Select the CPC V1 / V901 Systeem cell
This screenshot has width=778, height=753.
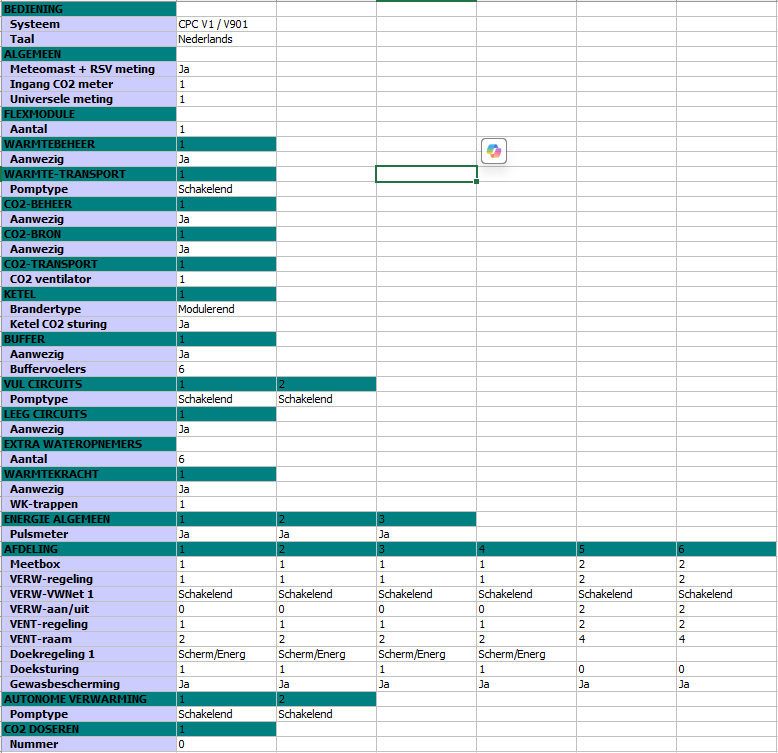tap(225, 24)
